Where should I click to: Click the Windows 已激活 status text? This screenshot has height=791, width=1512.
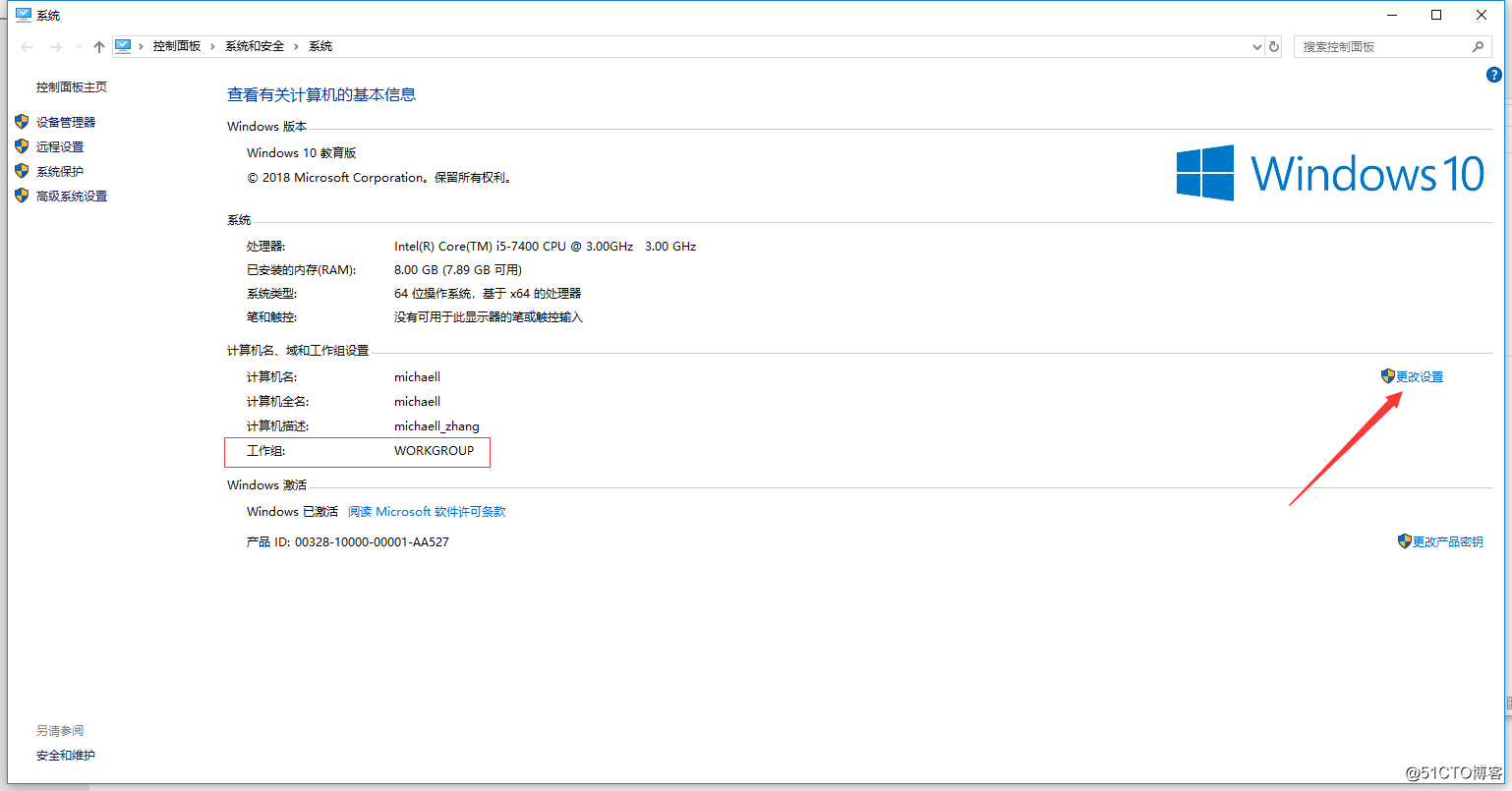tap(292, 512)
